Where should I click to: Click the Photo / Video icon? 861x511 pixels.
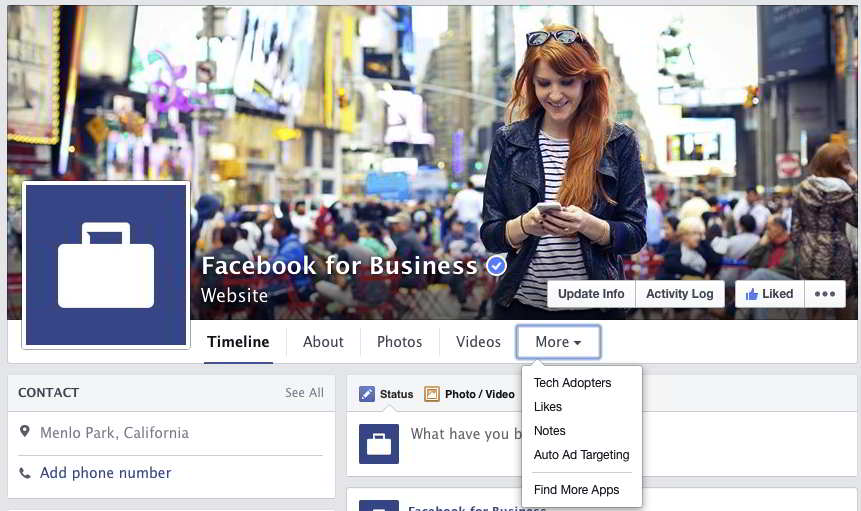point(432,394)
